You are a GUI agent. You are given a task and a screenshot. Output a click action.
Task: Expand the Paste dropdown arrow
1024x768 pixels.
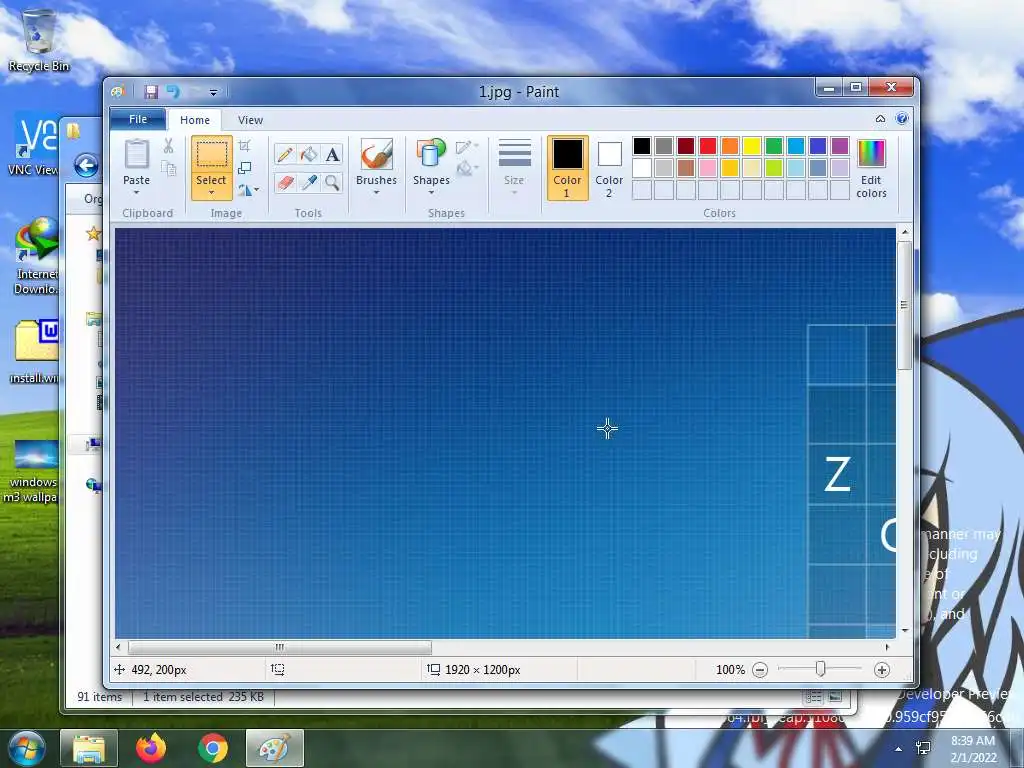click(136, 193)
